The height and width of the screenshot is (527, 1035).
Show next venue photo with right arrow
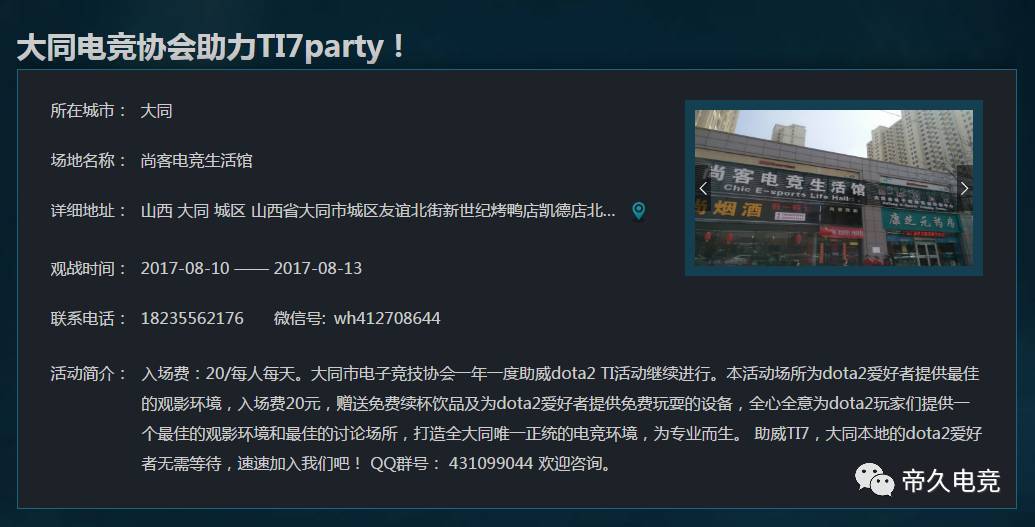(964, 188)
